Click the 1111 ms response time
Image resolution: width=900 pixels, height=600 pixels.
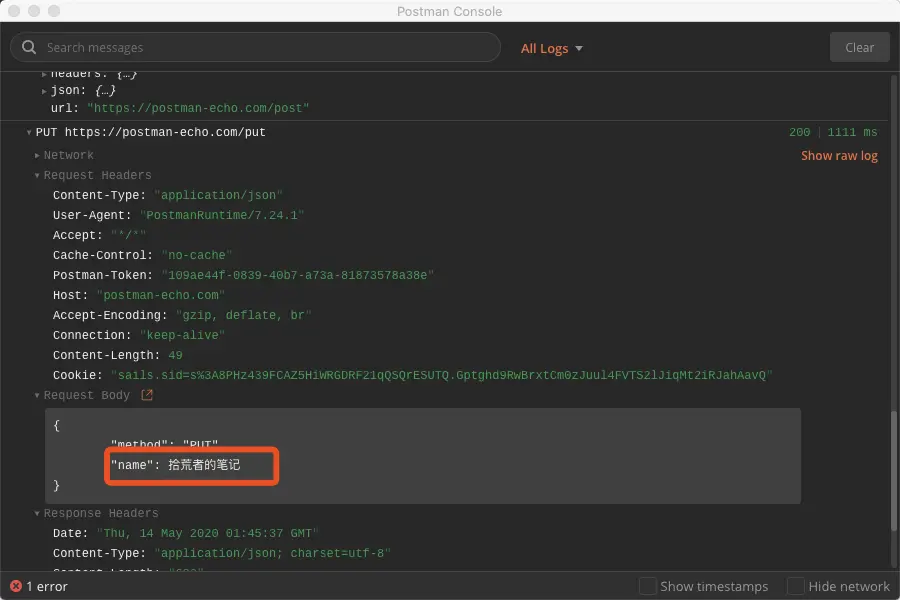[x=852, y=133]
